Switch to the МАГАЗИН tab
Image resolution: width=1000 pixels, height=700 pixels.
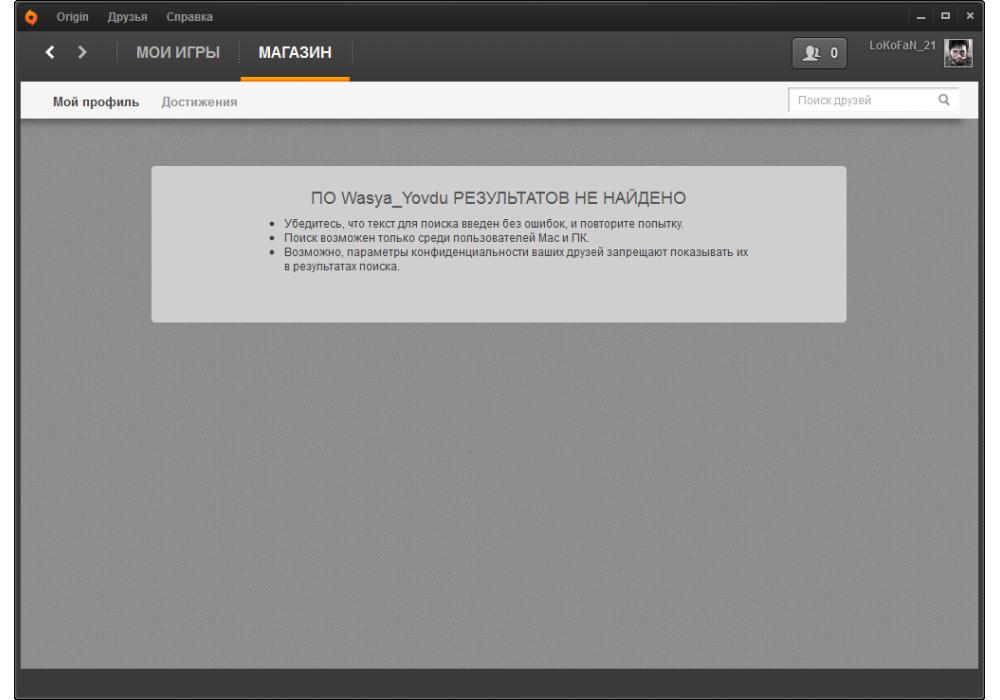[x=295, y=52]
